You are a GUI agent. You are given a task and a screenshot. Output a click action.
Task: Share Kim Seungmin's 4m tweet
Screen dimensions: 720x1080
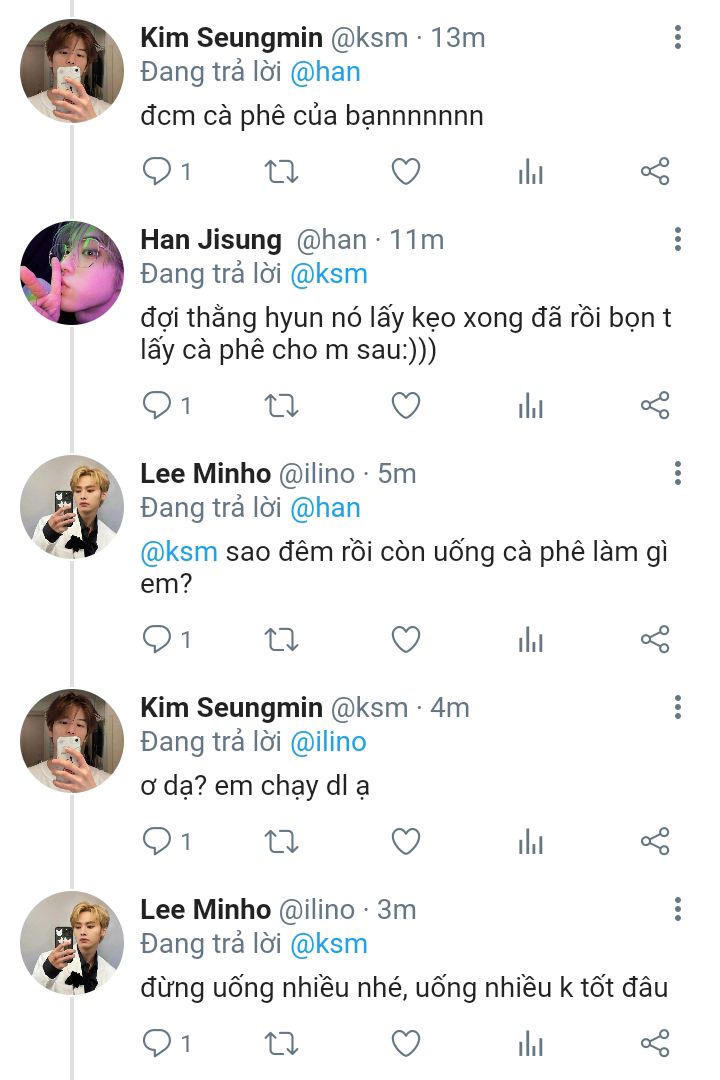[x=655, y=842]
